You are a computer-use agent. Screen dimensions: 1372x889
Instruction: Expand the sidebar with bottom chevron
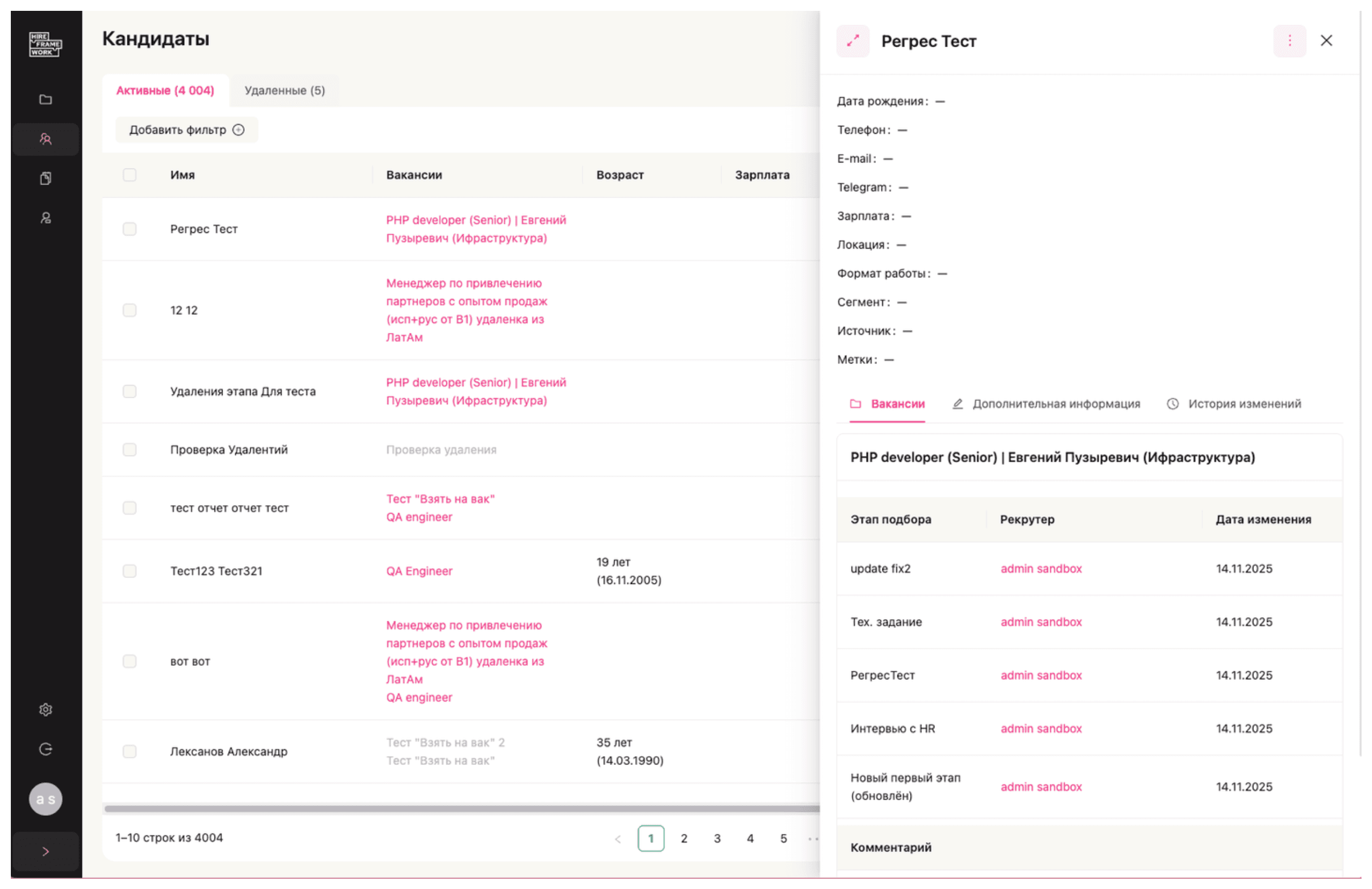click(45, 853)
